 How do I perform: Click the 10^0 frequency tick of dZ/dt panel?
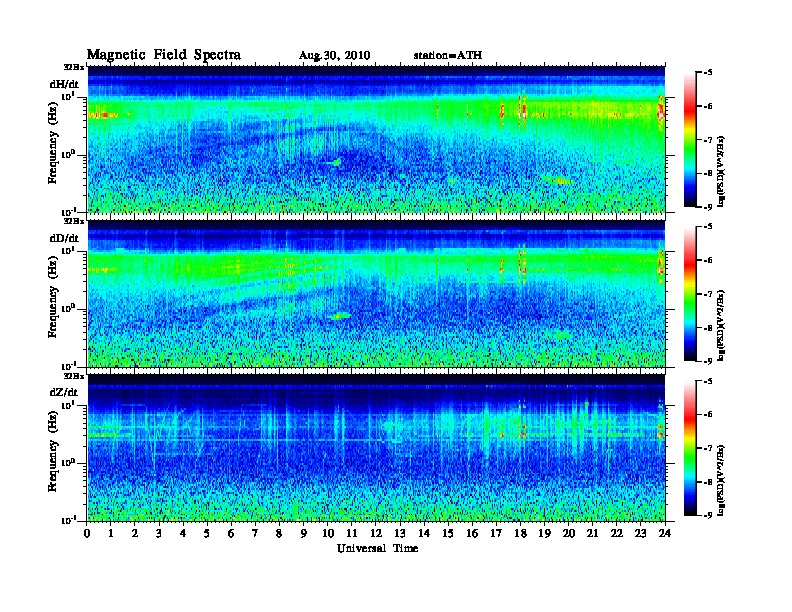point(67,462)
